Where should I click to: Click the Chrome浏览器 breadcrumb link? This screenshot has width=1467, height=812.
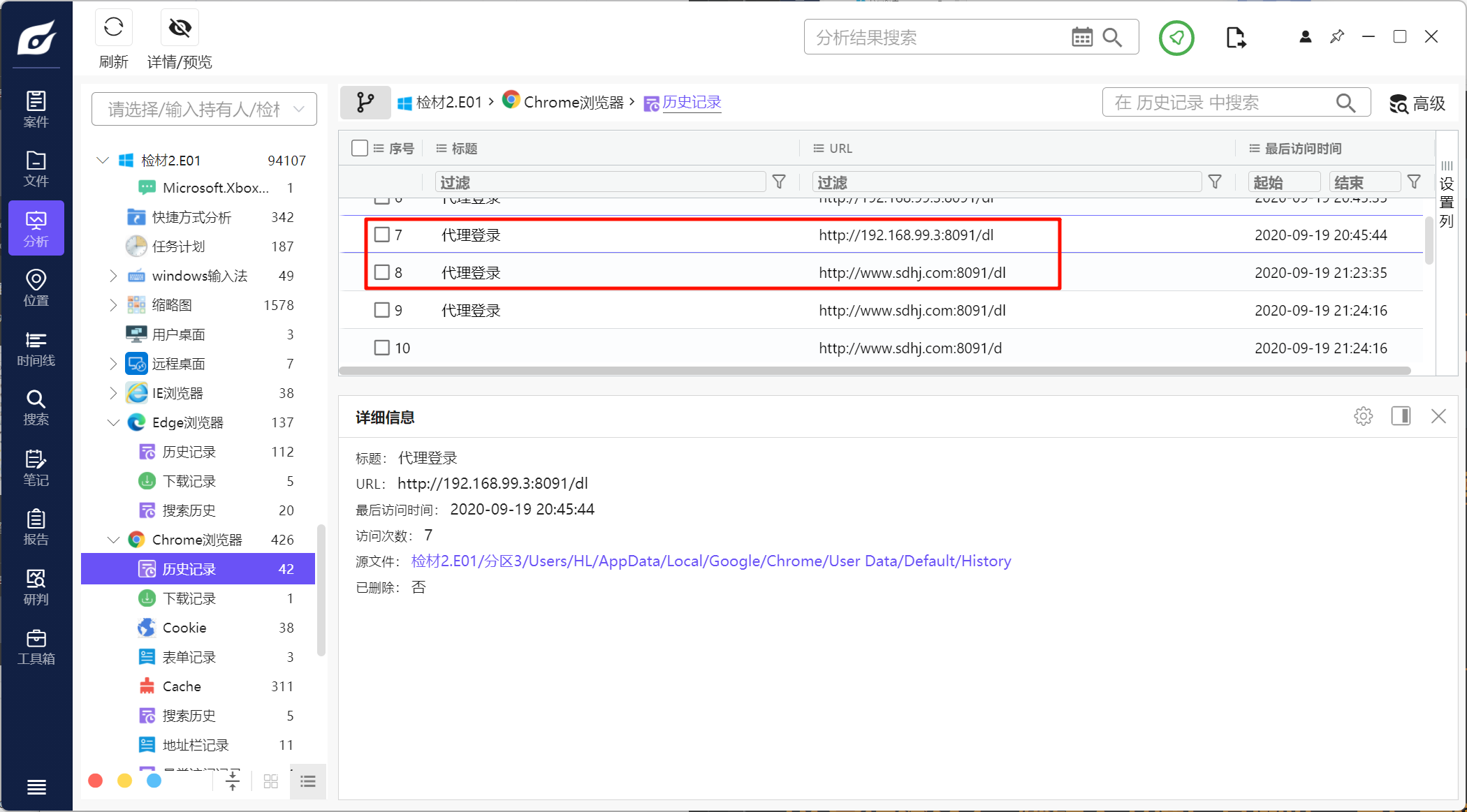click(573, 103)
